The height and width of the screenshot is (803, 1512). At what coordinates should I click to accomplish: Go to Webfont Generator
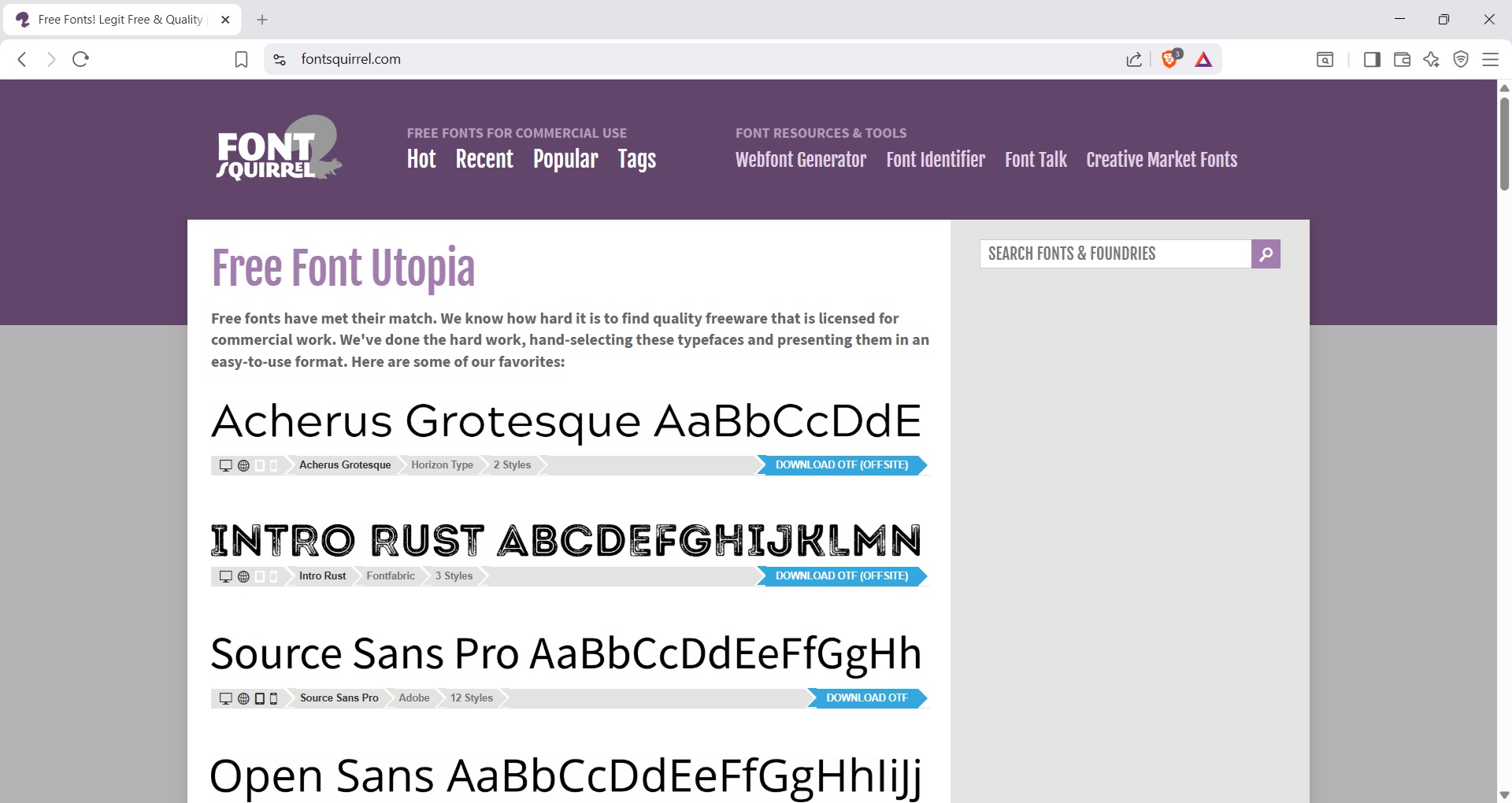coord(800,160)
